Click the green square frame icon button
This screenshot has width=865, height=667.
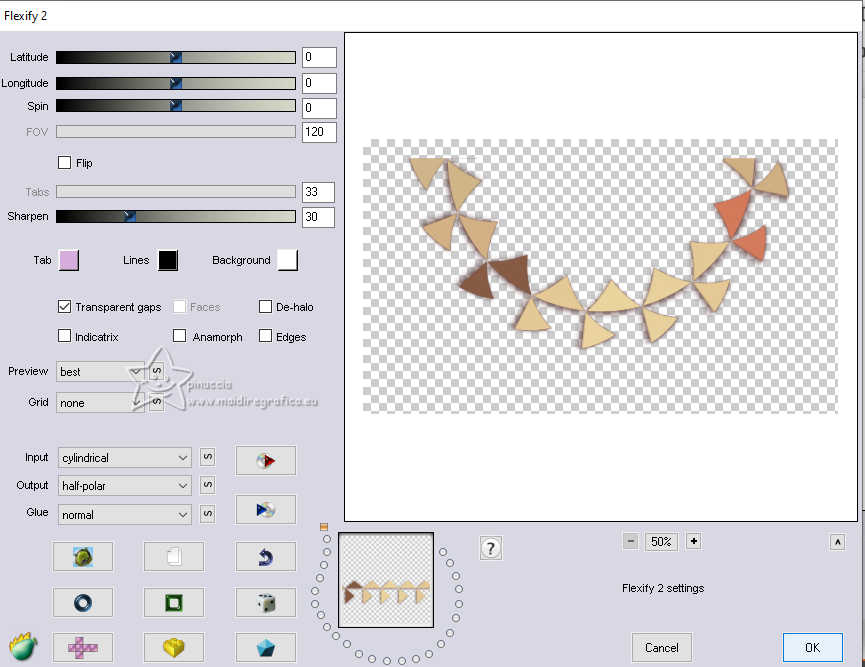pyautogui.click(x=174, y=602)
